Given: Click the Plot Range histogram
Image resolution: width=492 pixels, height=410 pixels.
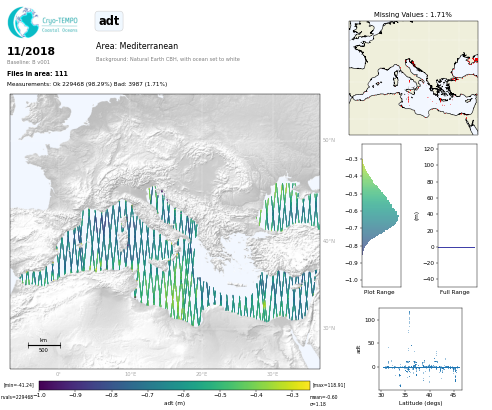Looking at the screenshot, I should [x=381, y=215].
